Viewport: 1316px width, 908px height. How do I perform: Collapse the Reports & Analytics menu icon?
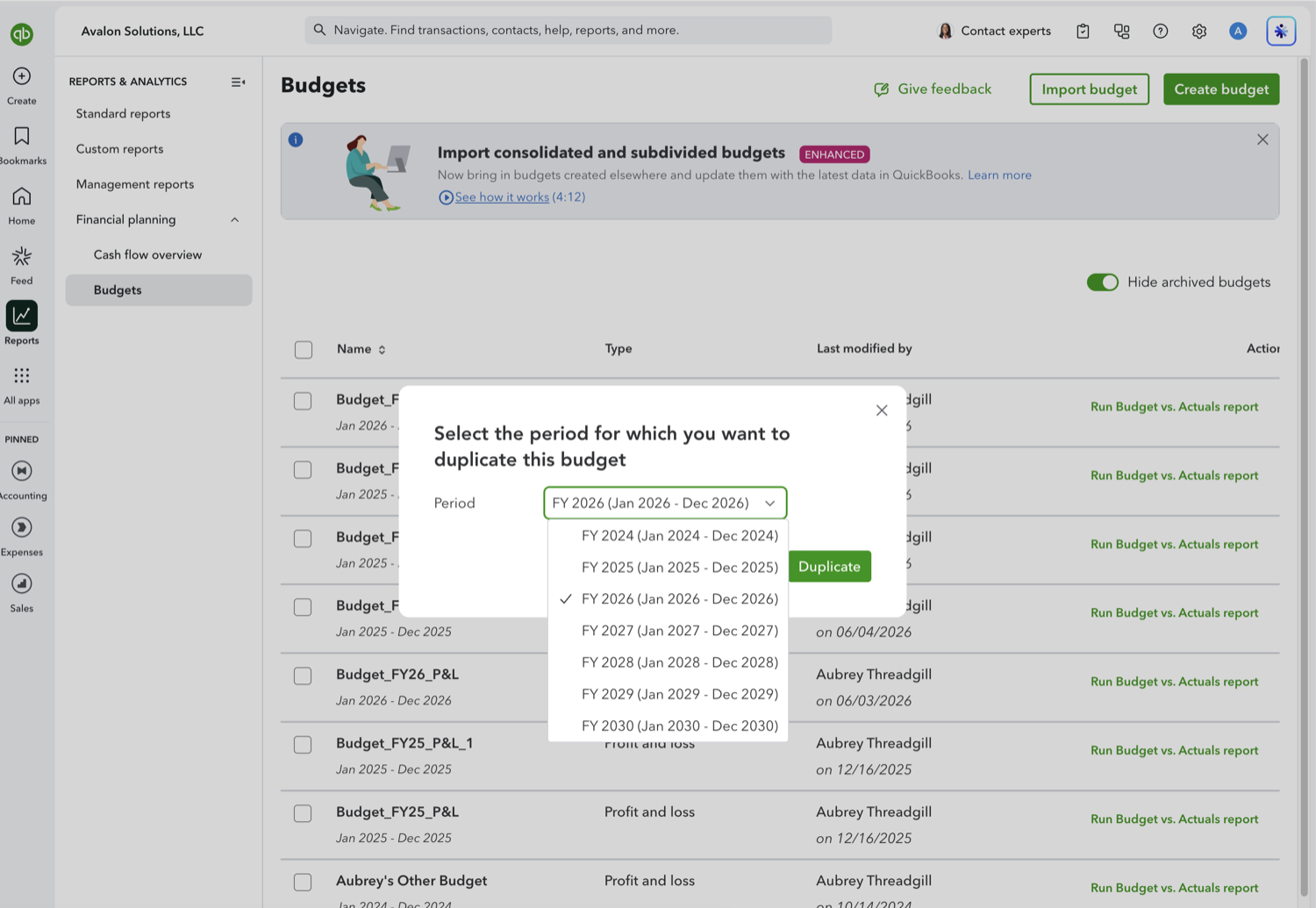tap(238, 82)
